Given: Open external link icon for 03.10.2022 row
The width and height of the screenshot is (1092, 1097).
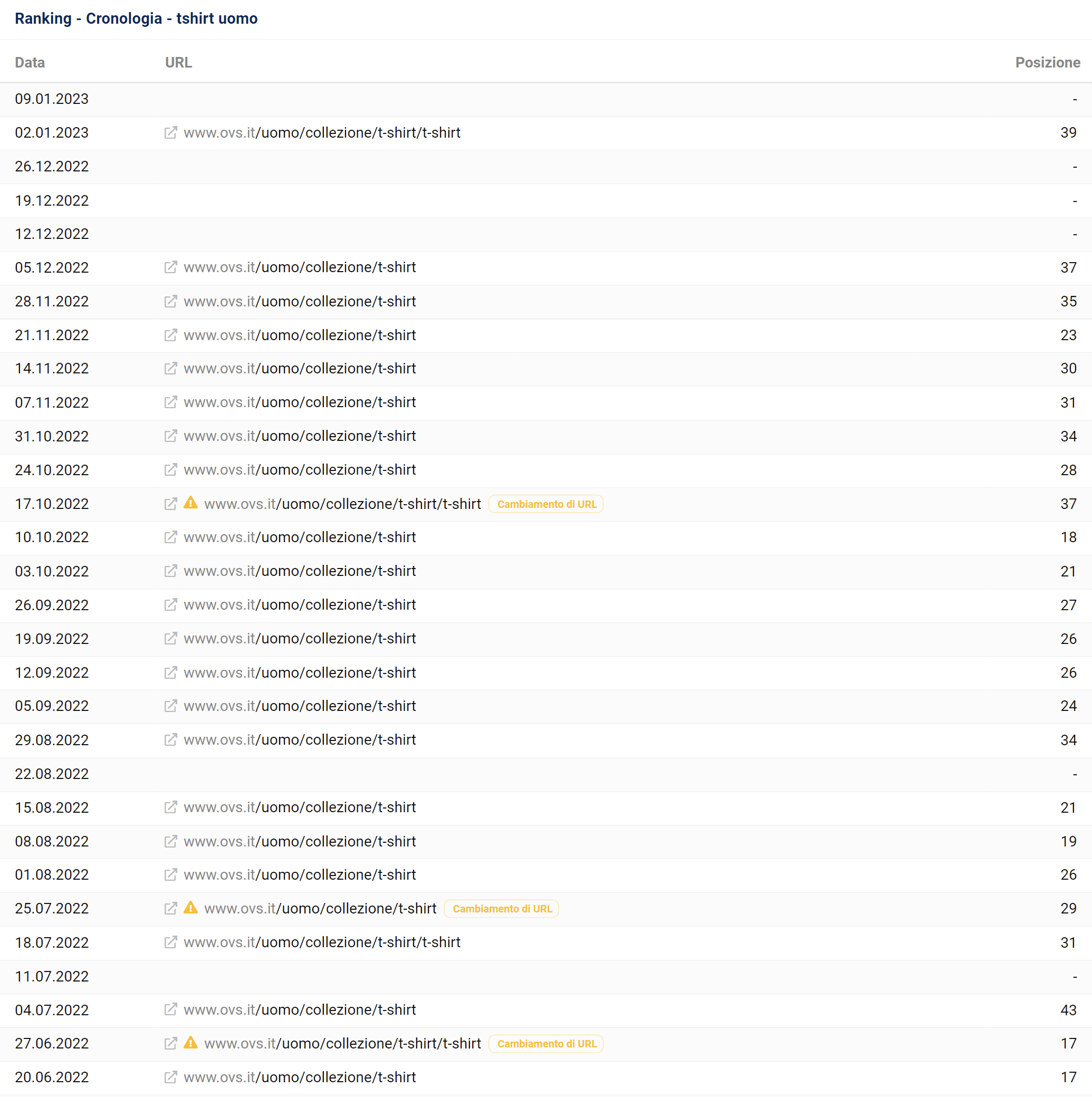Looking at the screenshot, I should 170,571.
